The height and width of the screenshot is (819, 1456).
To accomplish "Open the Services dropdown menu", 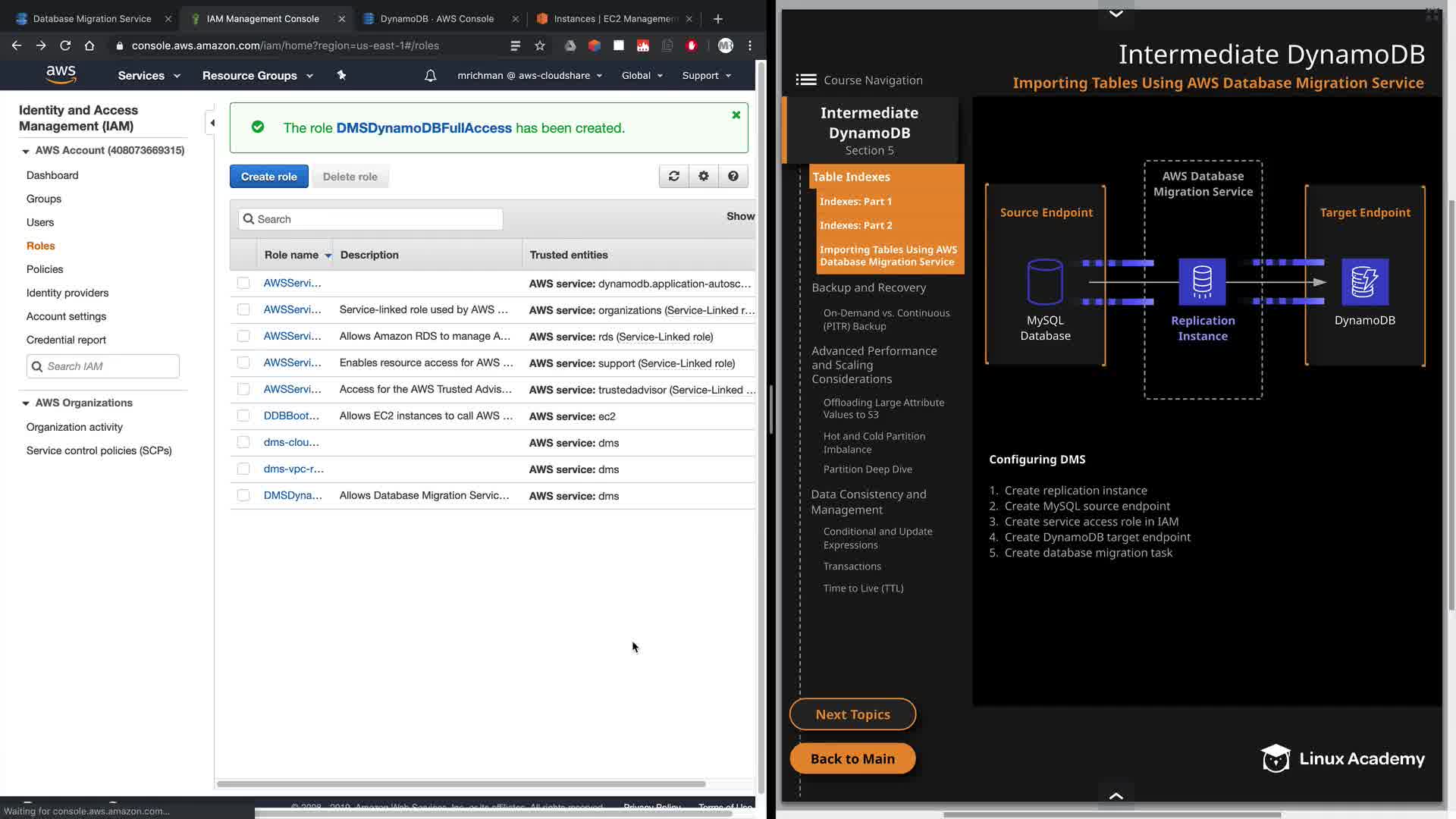I will click(x=149, y=76).
